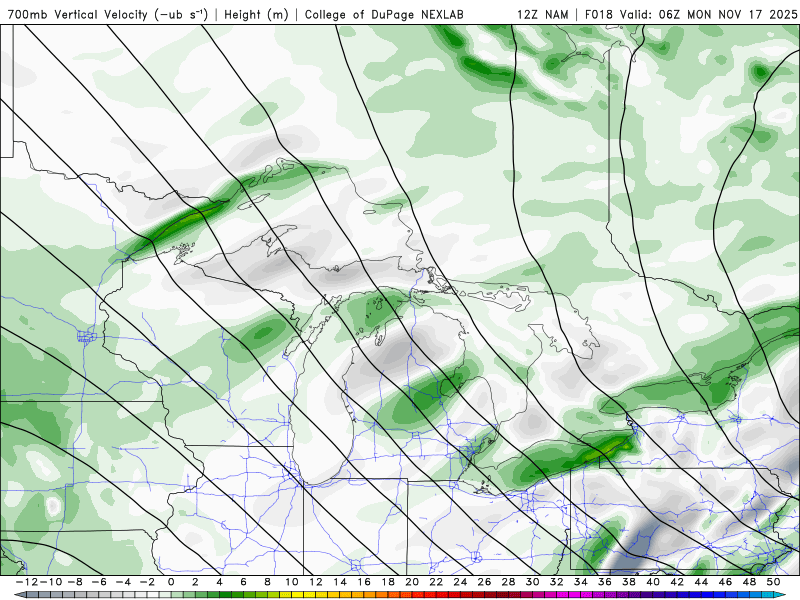Click the 28 label on the color scale

coord(508,582)
